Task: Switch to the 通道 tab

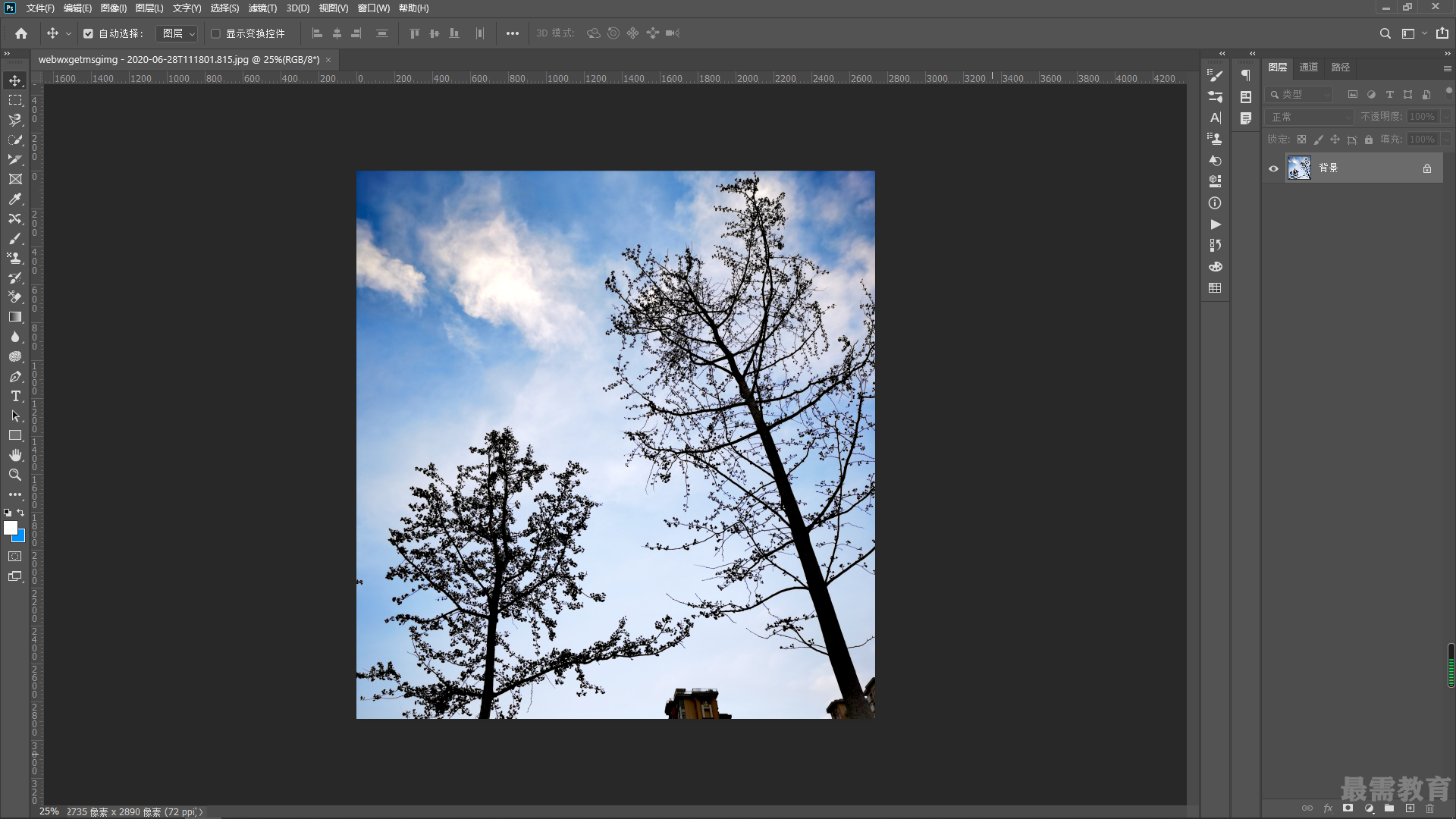Action: click(x=1309, y=67)
